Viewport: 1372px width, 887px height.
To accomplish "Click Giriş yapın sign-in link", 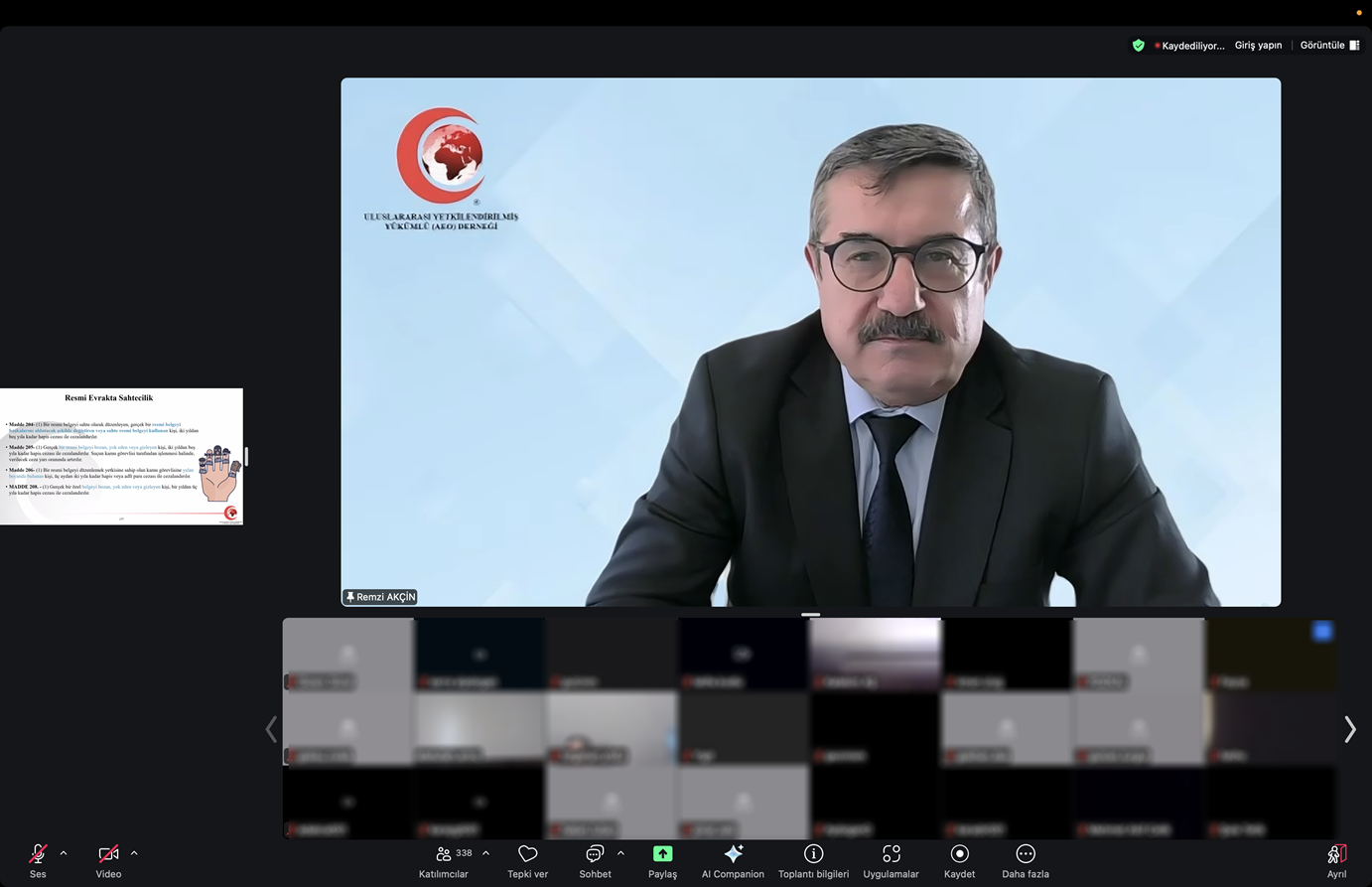I will tap(1258, 46).
